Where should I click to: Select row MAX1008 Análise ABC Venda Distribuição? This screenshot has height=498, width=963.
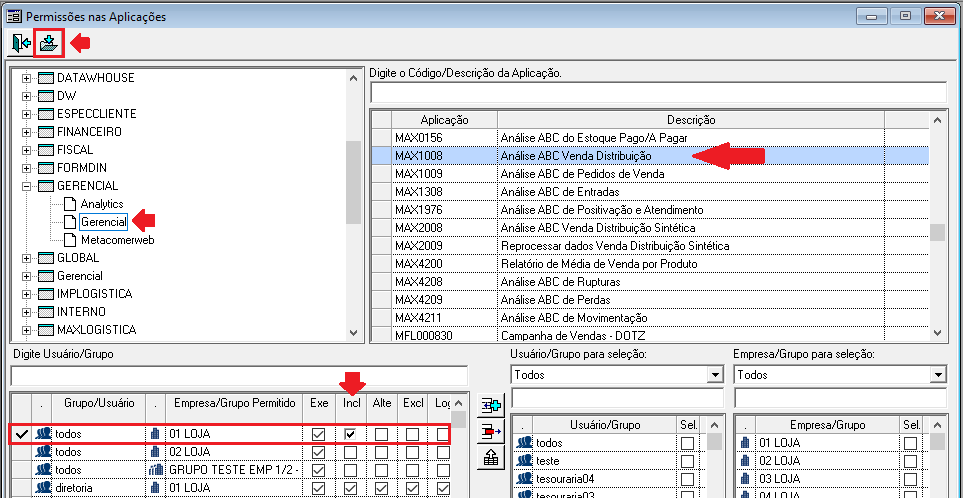[x=650, y=156]
